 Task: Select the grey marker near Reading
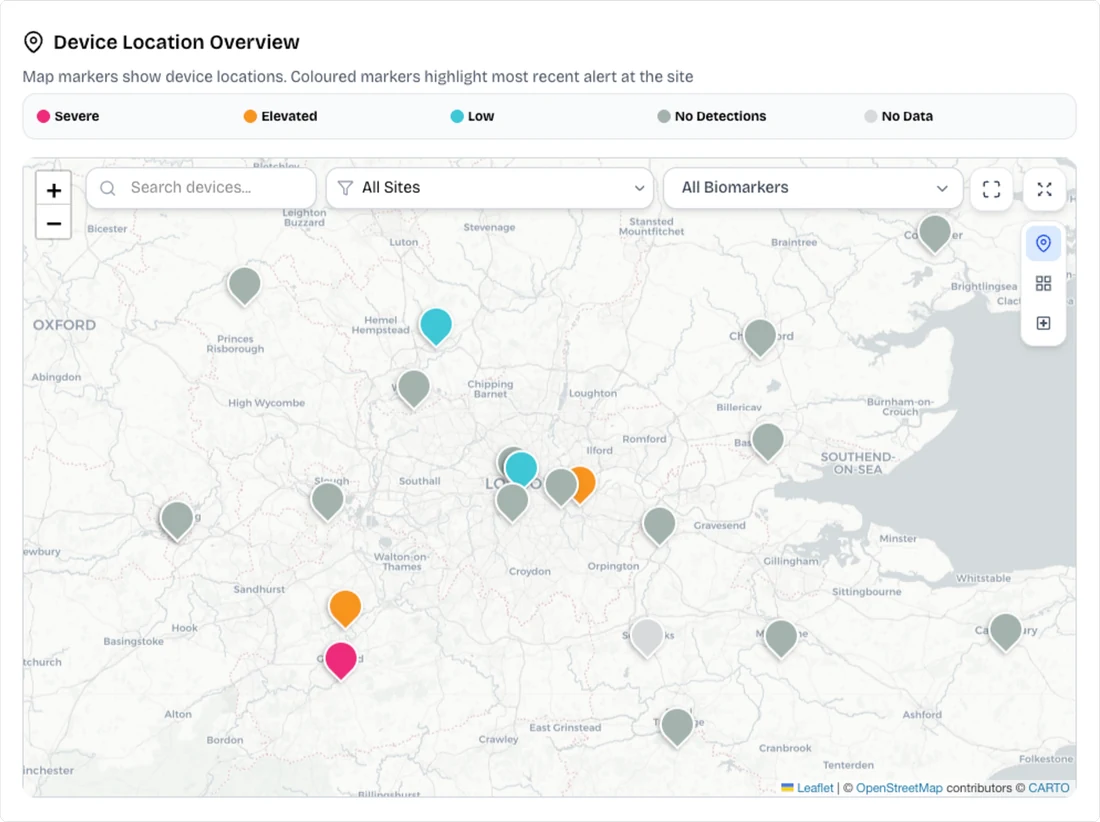[177, 521]
